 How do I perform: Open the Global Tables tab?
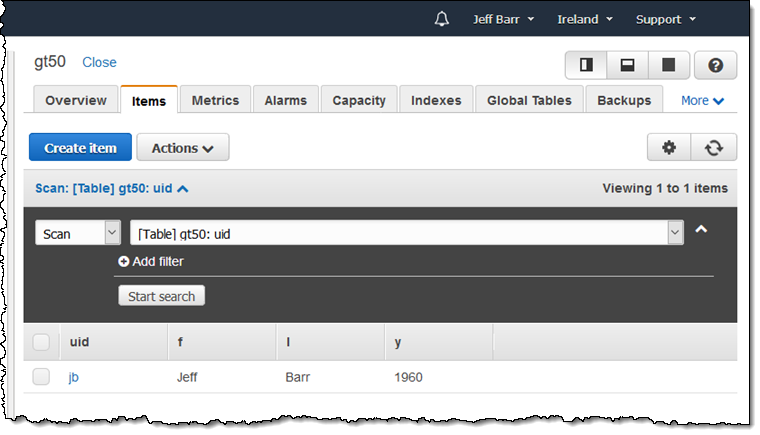point(529,100)
